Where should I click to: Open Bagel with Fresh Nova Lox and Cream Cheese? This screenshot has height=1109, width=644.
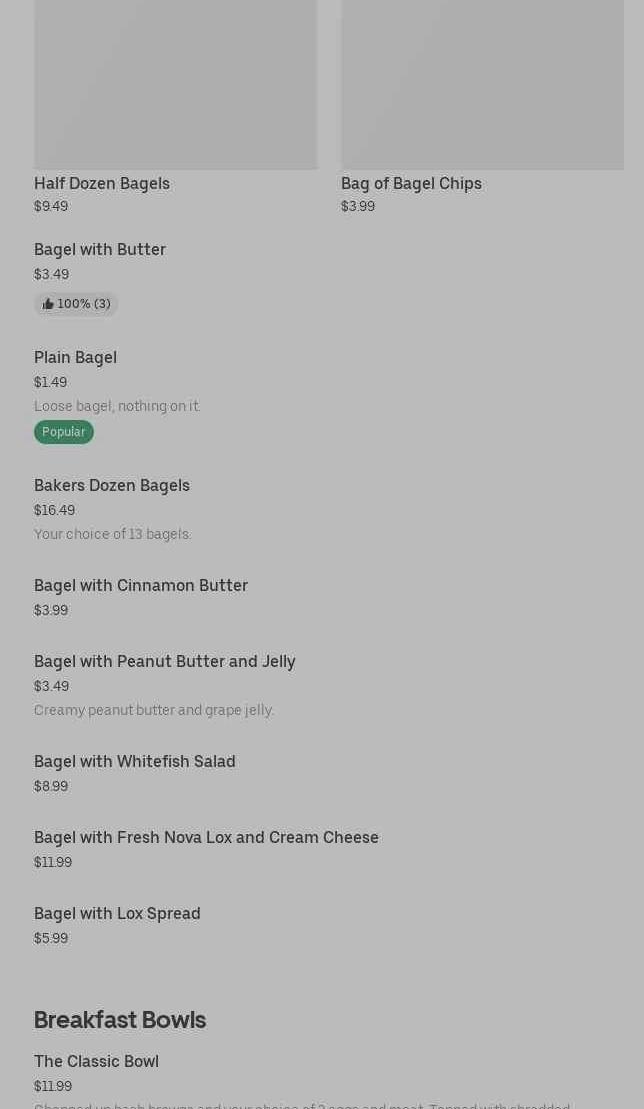(206, 837)
